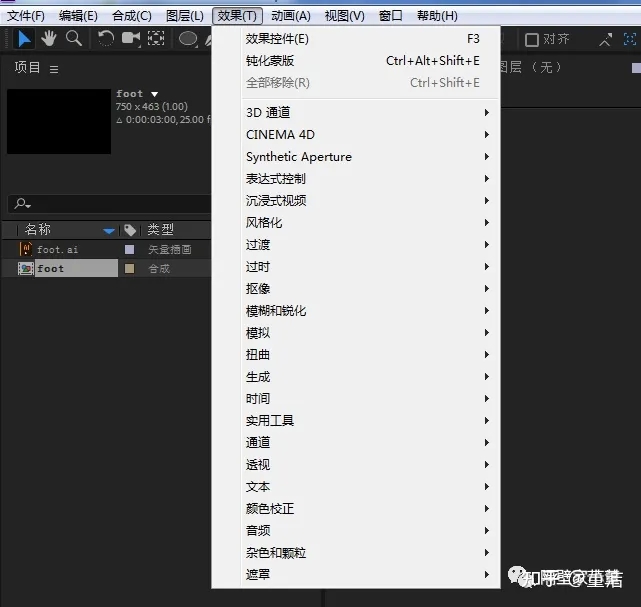Select the Hand tool
Image resolution: width=641 pixels, height=607 pixels.
tap(49, 39)
